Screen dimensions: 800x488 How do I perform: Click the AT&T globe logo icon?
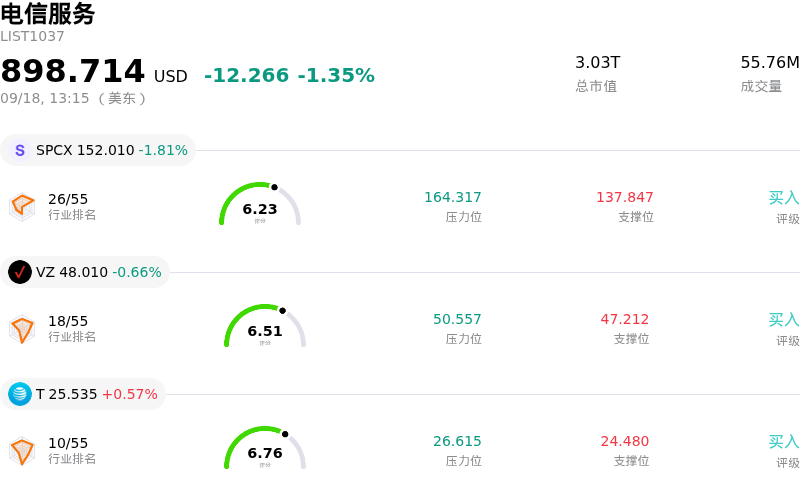coord(20,394)
